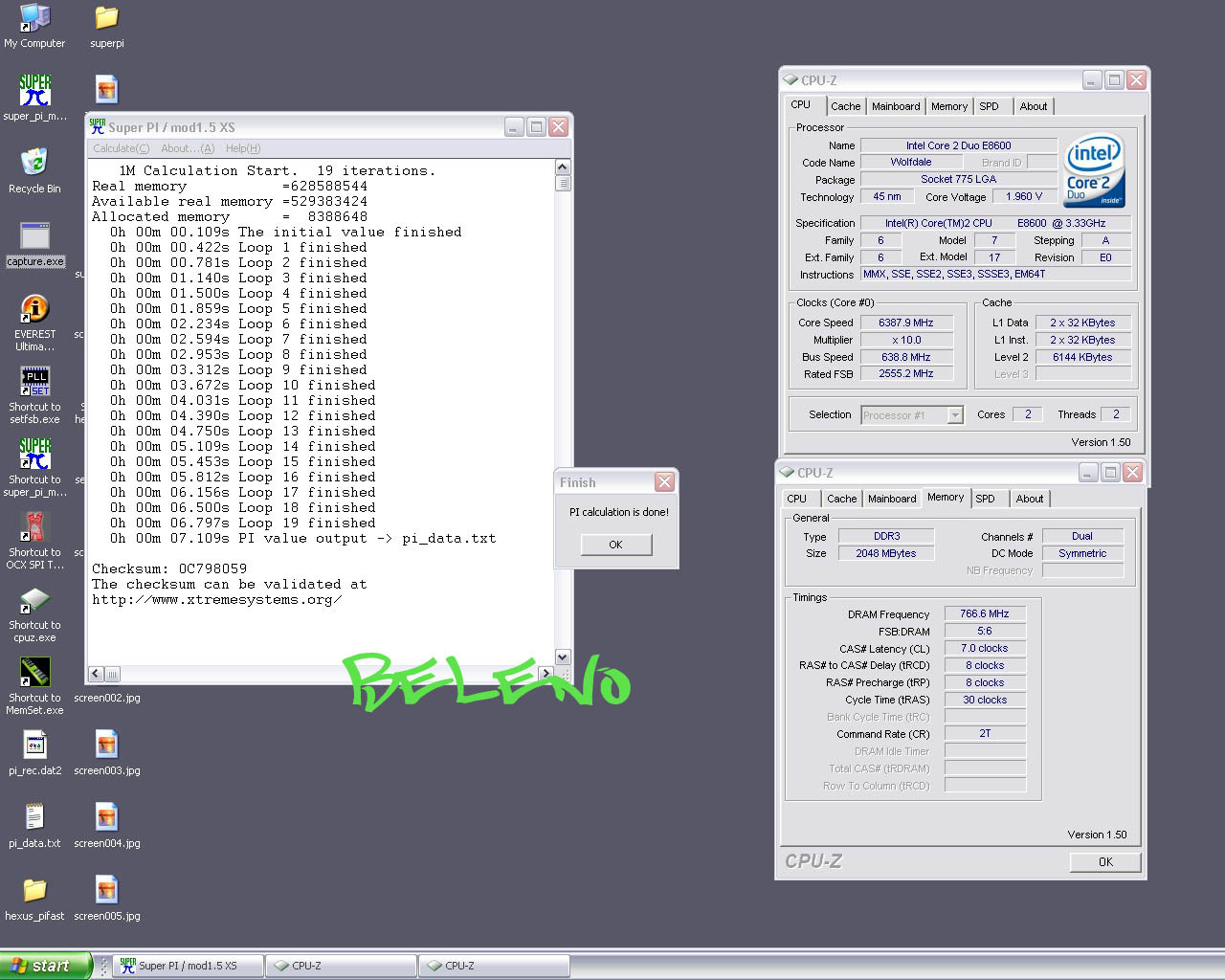The height and width of the screenshot is (980, 1225).
Task: Click Super PI horizontal scrollbar right arrow
Action: [x=546, y=674]
